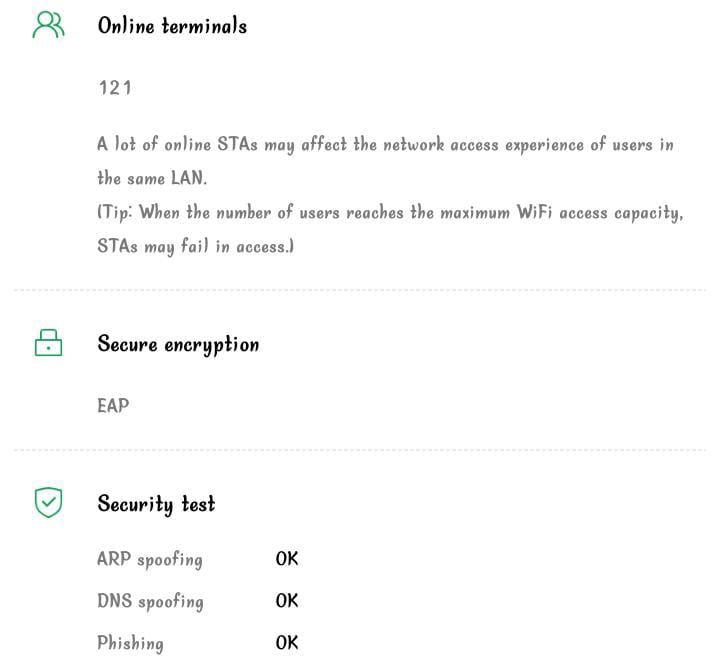
Task: Click the OK status beside ARP spoofing
Action: [287, 559]
